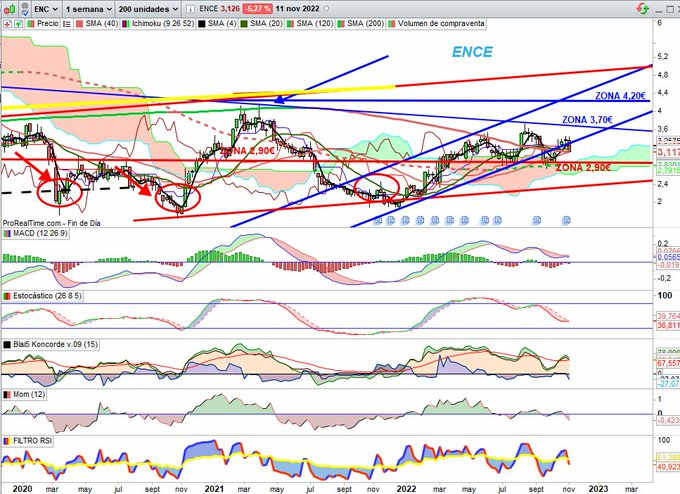Open the 'Volumen de compraventa' label
The width and height of the screenshot is (680, 494).
click(441, 24)
